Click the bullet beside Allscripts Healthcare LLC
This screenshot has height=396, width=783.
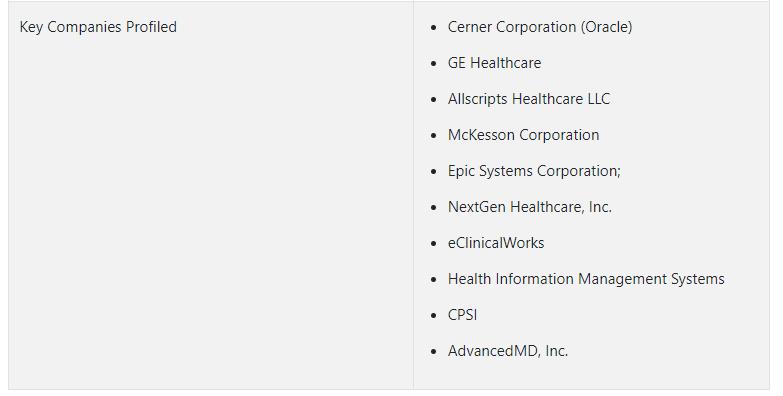click(433, 99)
